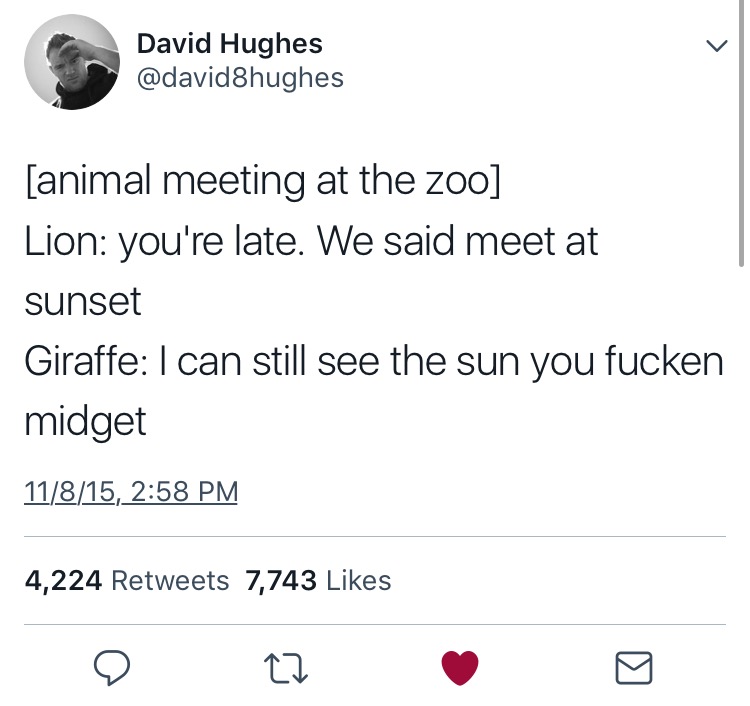Screen dimensions: 750x706
Task: Open David Hughes's profile picture
Action: [71, 62]
